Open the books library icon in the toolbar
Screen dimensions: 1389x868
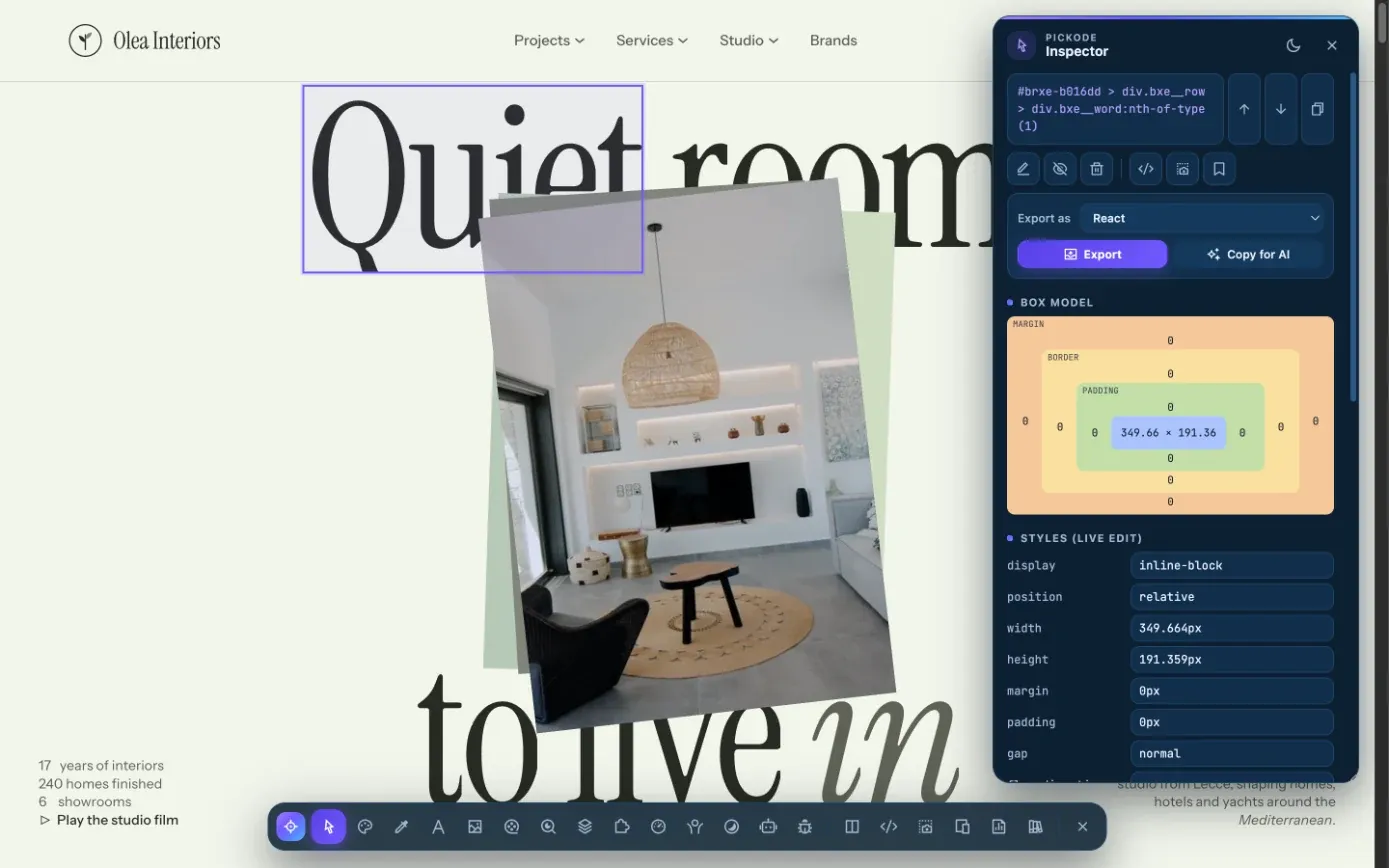tap(1035, 827)
